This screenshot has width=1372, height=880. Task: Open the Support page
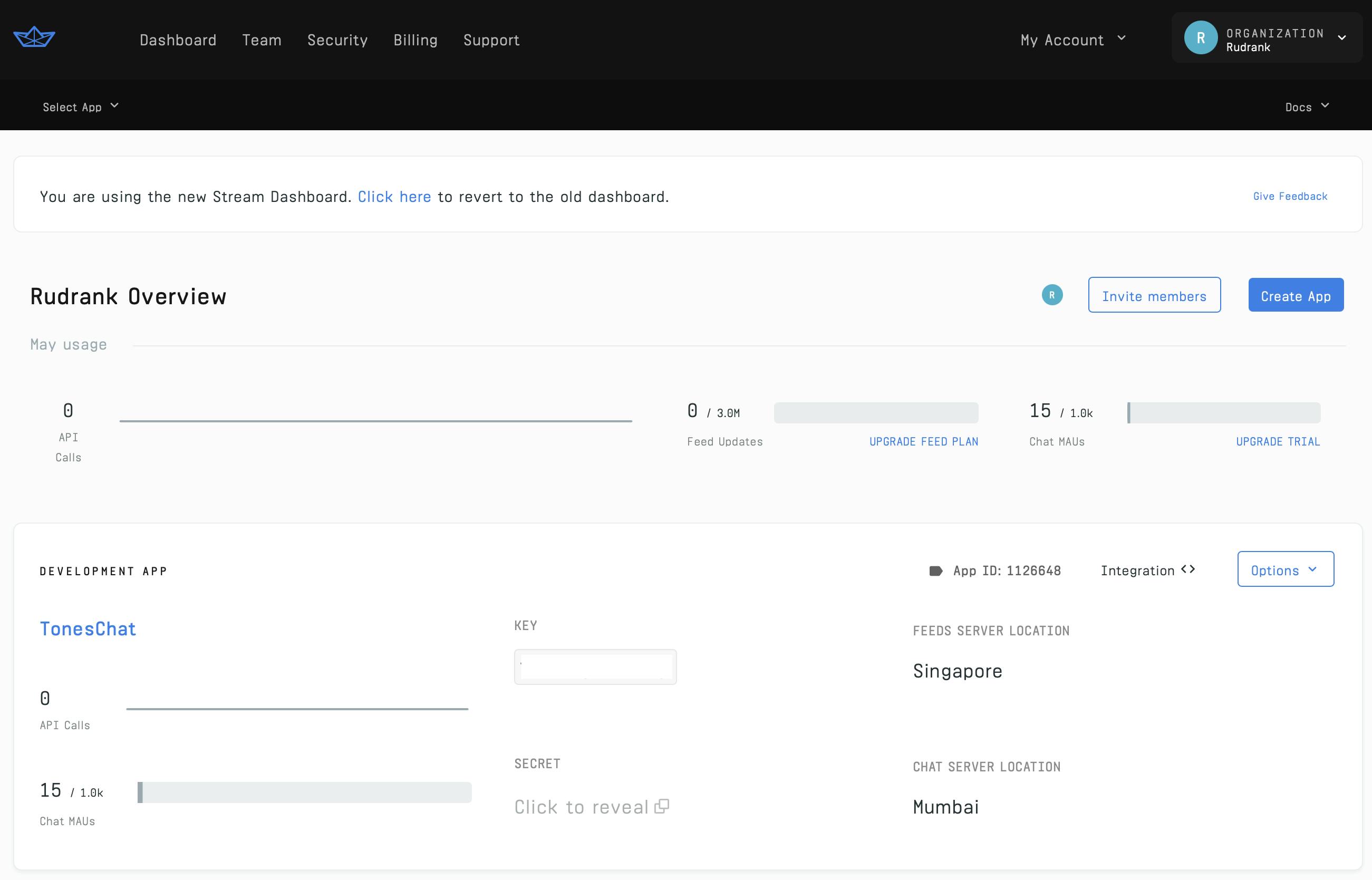(491, 40)
